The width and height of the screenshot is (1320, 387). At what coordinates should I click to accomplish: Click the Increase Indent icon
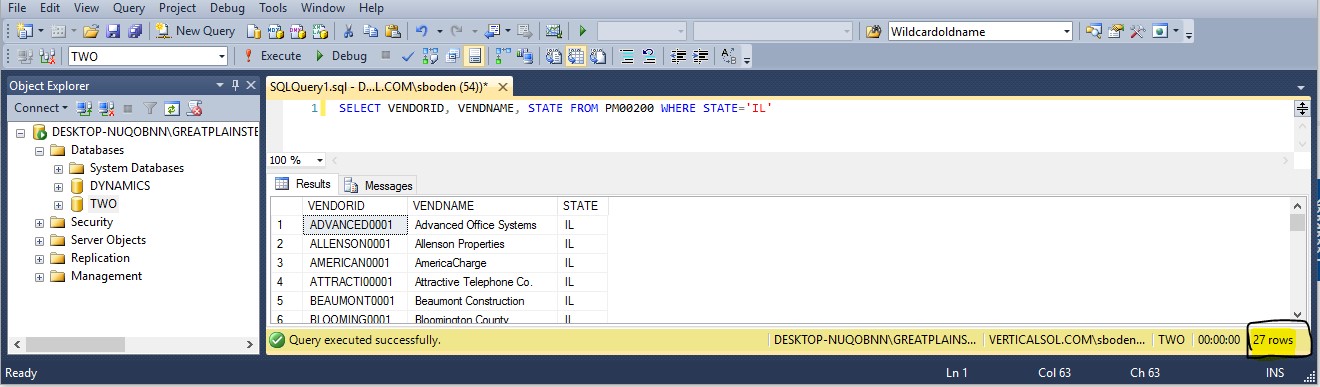700,56
